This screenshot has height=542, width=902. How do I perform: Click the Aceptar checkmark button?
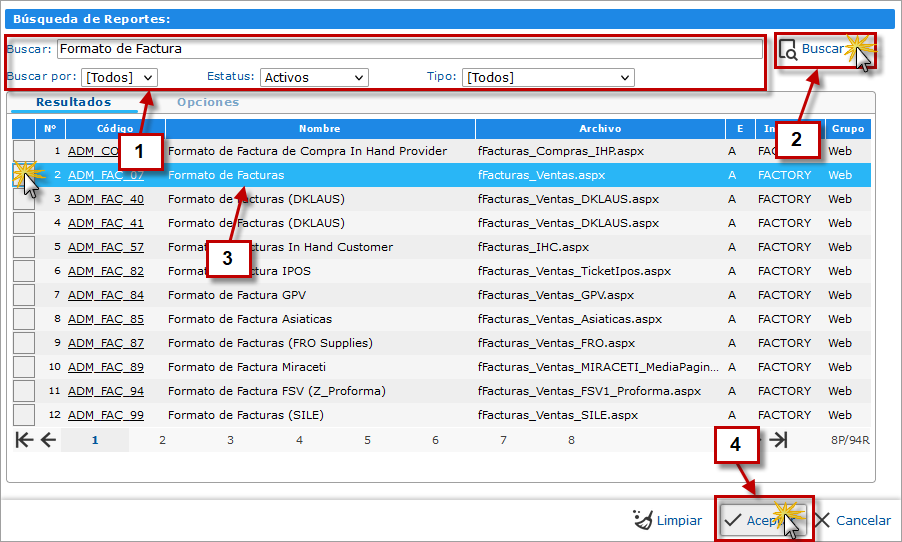pyautogui.click(x=752, y=520)
